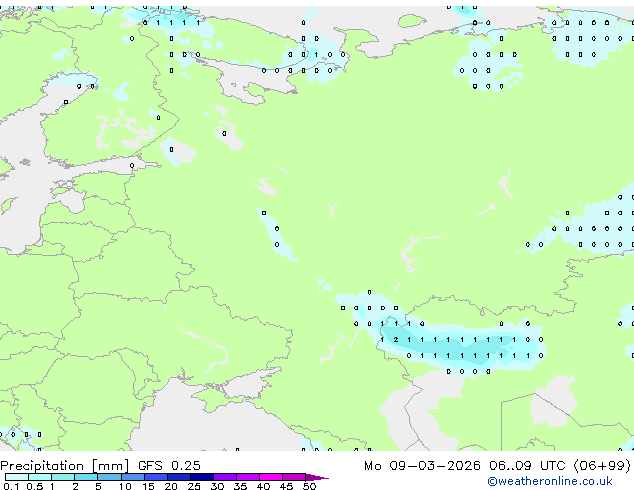Select the legend swatch between 1 and 2
The width and height of the screenshot is (634, 490).
[x=63, y=477]
